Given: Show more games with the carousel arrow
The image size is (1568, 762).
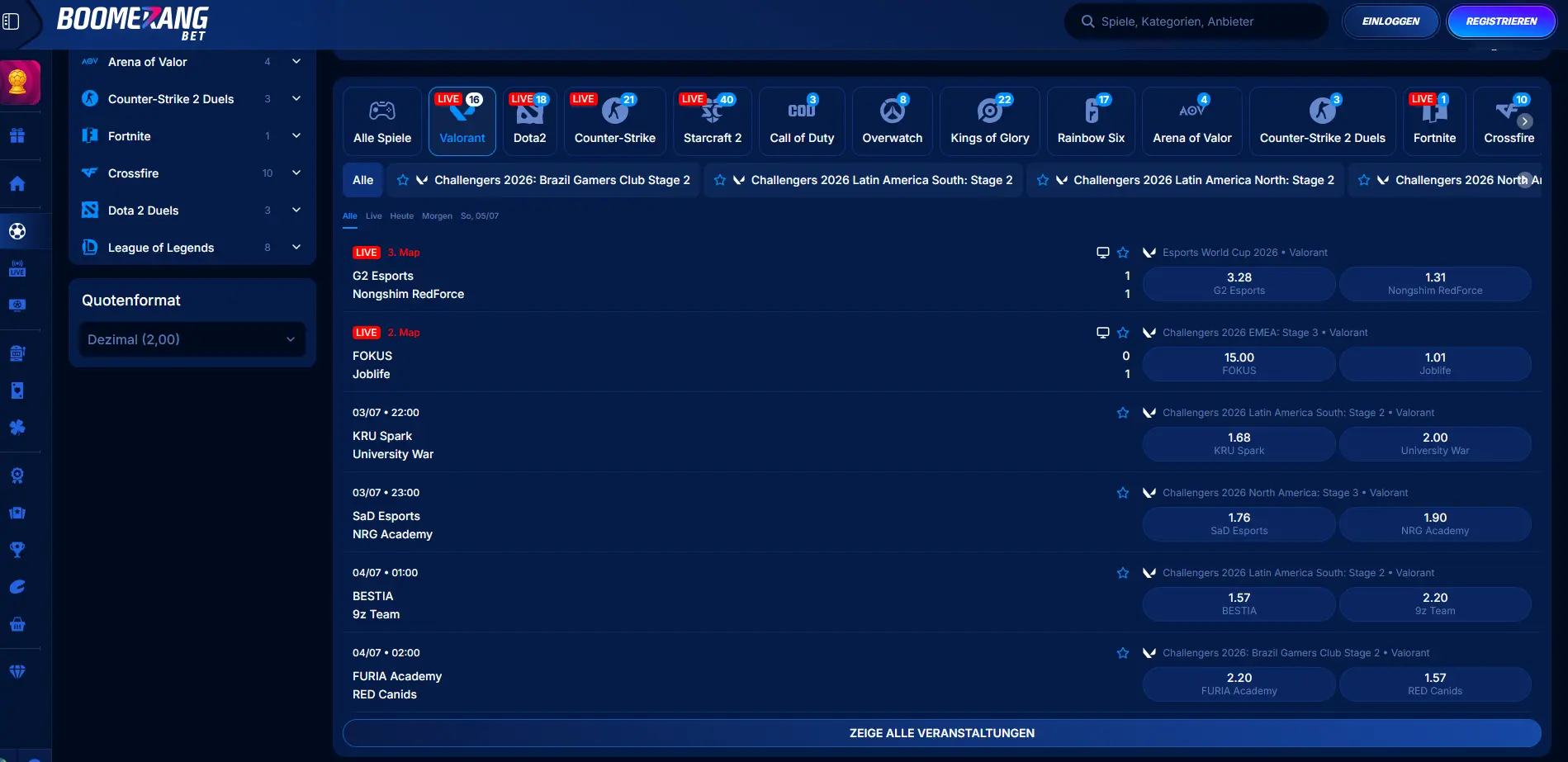Looking at the screenshot, I should click(x=1525, y=121).
